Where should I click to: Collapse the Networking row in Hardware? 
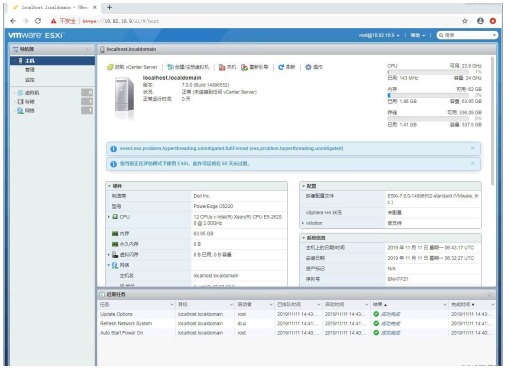point(109,265)
